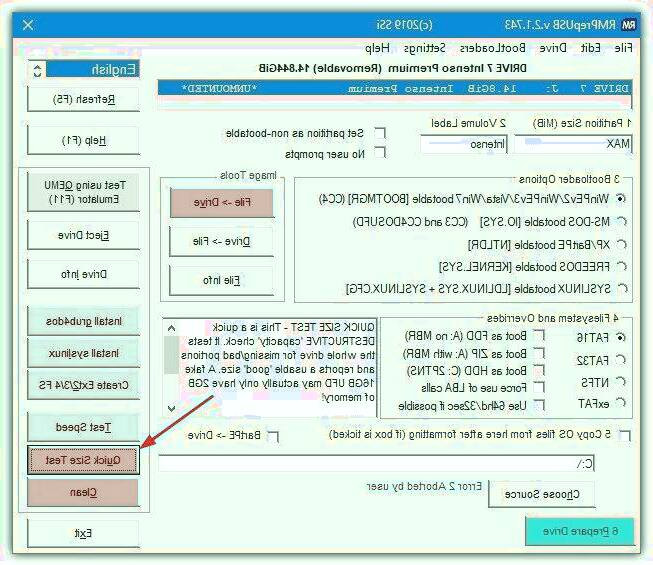
Task: Click the Install grub4dos button
Action: 83,321
